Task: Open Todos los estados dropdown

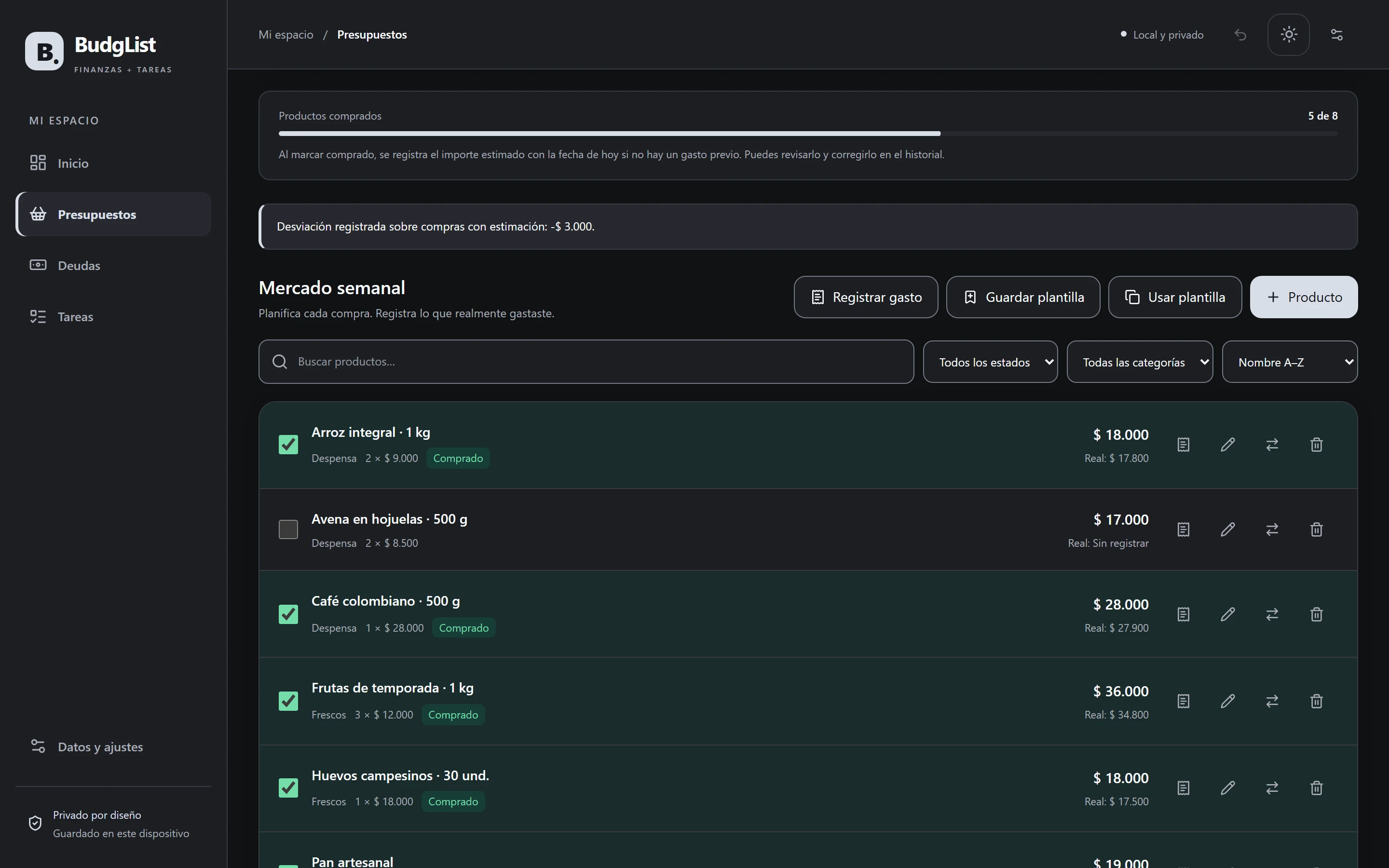Action: click(x=990, y=362)
